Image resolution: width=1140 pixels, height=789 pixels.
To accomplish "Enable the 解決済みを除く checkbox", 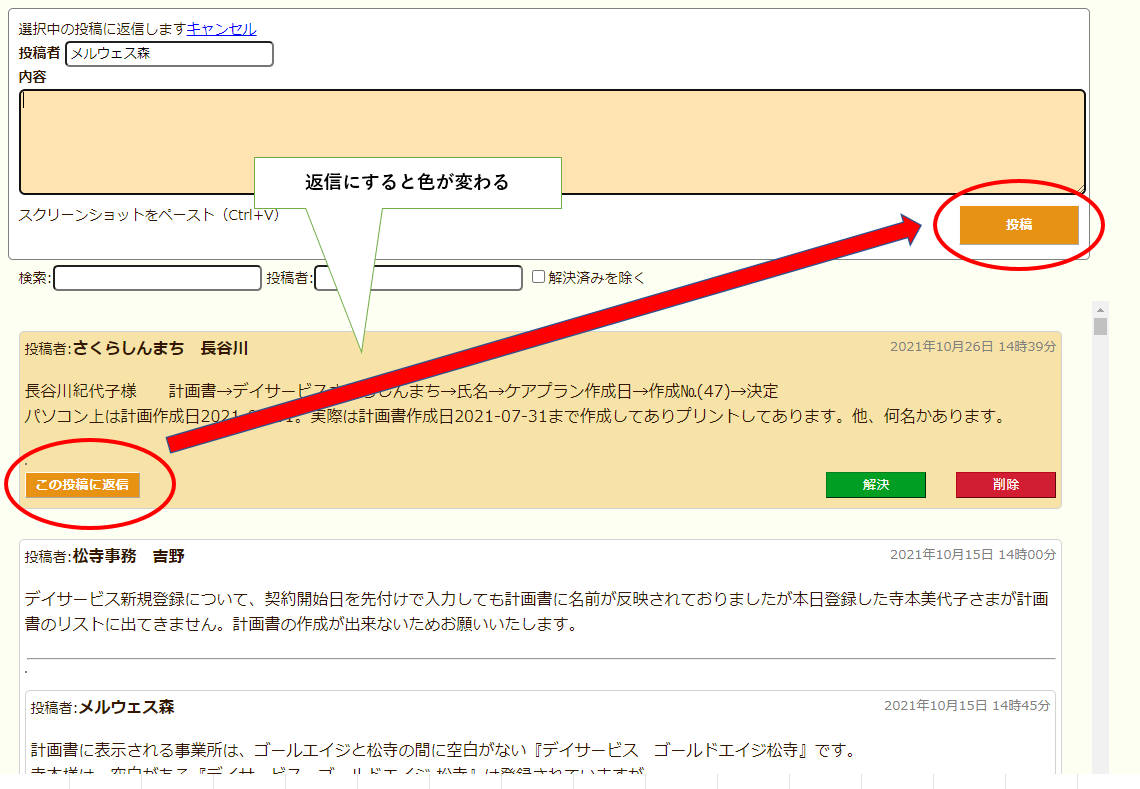I will (539, 277).
